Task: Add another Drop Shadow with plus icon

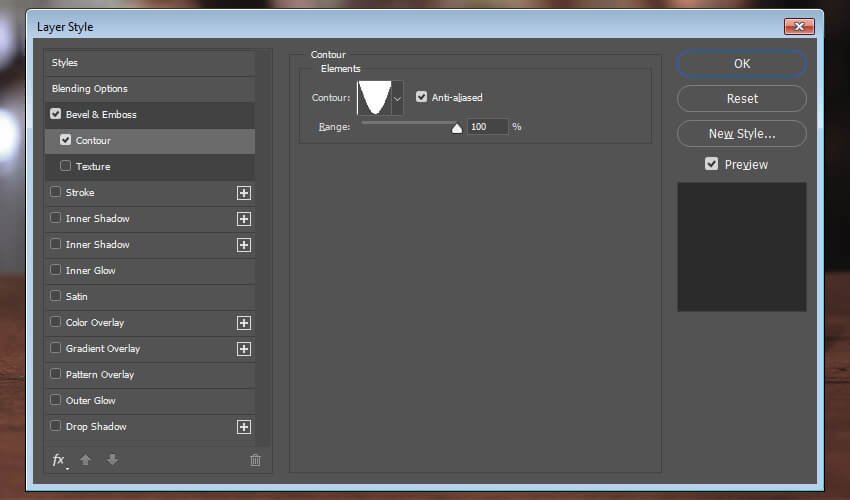Action: point(244,427)
